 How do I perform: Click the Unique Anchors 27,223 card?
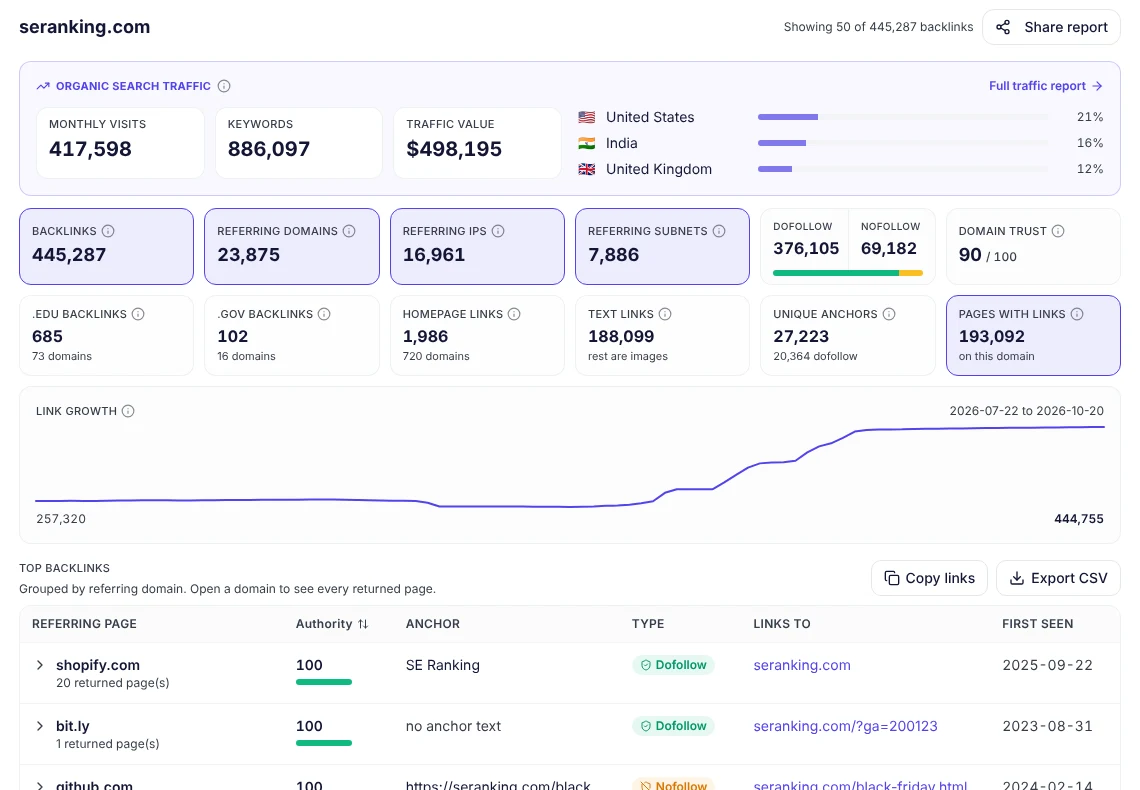848,335
